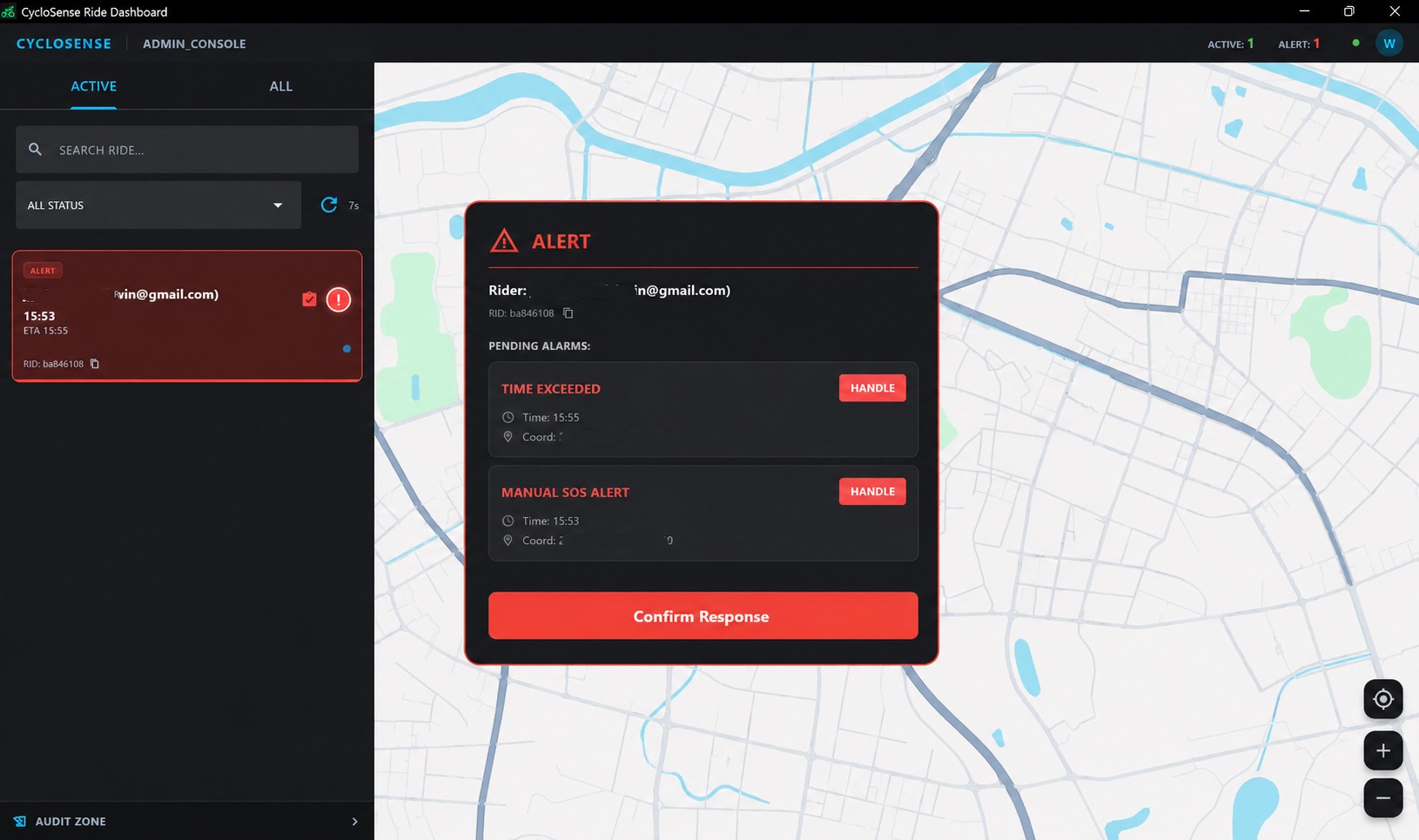Click Confirm Response button
This screenshot has width=1419, height=840.
click(703, 615)
